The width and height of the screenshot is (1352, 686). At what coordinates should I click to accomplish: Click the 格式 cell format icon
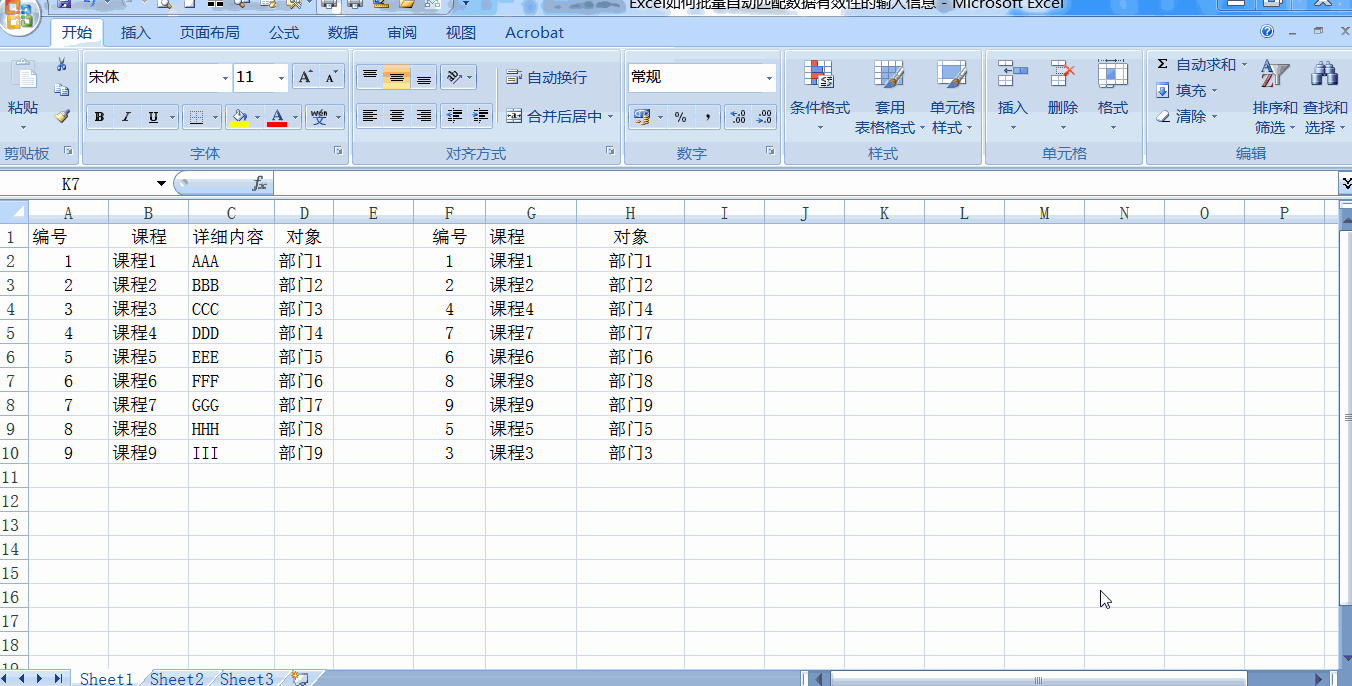(x=1112, y=74)
